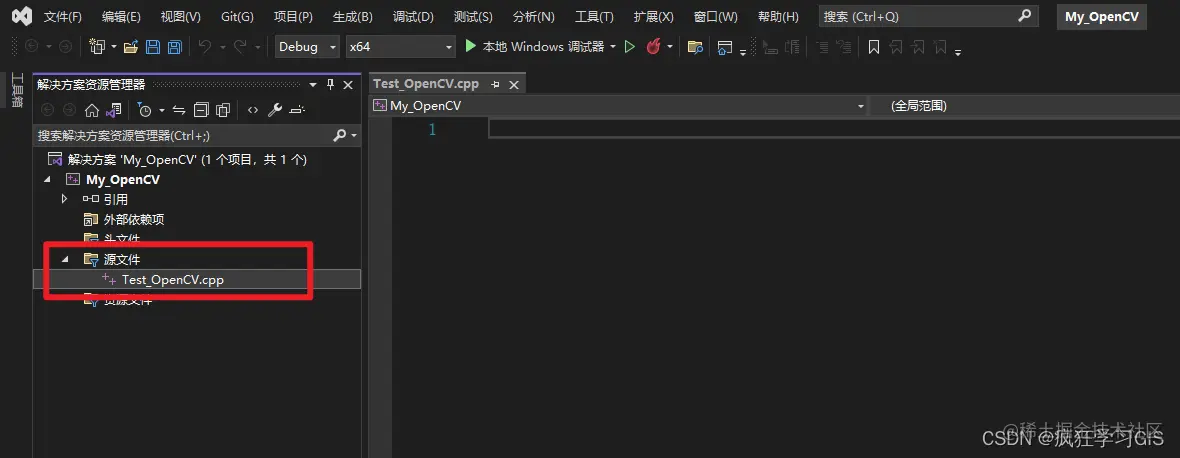
Task: Collapse all nodes in Solution Explorer
Action: click(x=201, y=111)
